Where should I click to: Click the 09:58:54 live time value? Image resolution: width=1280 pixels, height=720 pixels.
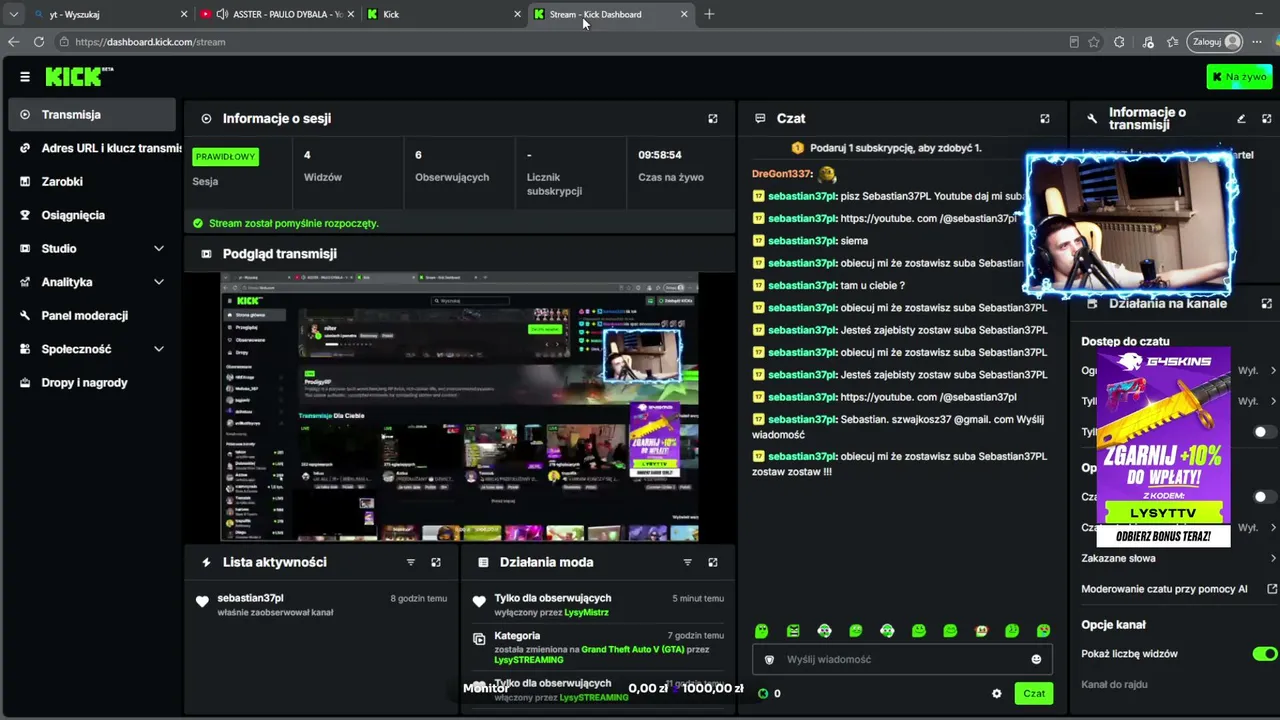point(660,155)
